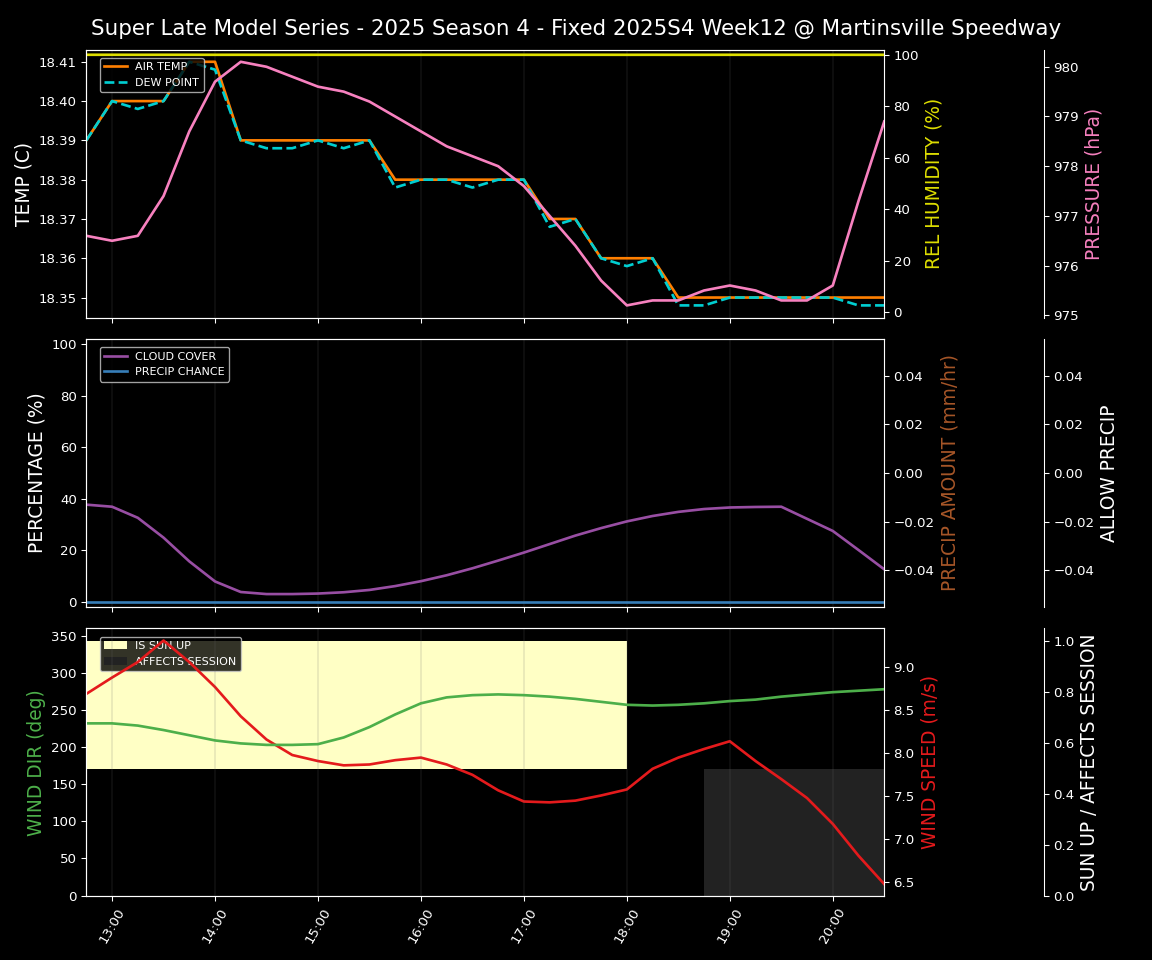The height and width of the screenshot is (960, 1152).
Task: Click the AIR TEMP legend entry
Action: pos(160,67)
